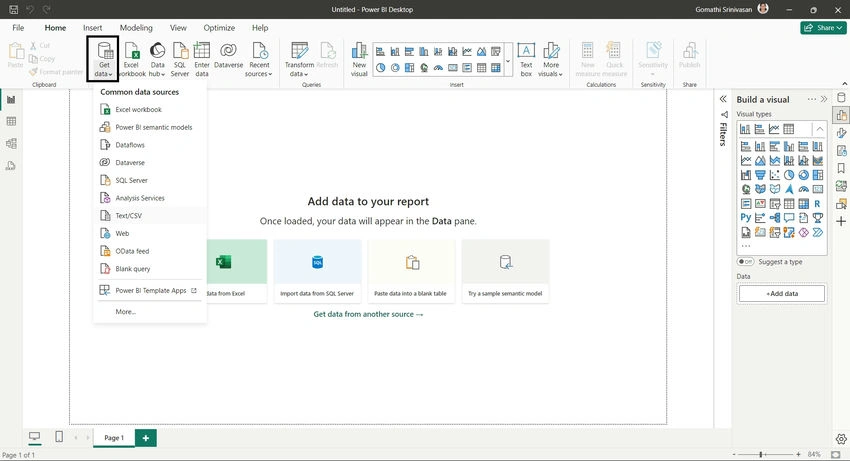Image resolution: width=850 pixels, height=461 pixels.
Task: Add a new page with plus button
Action: [x=145, y=438]
